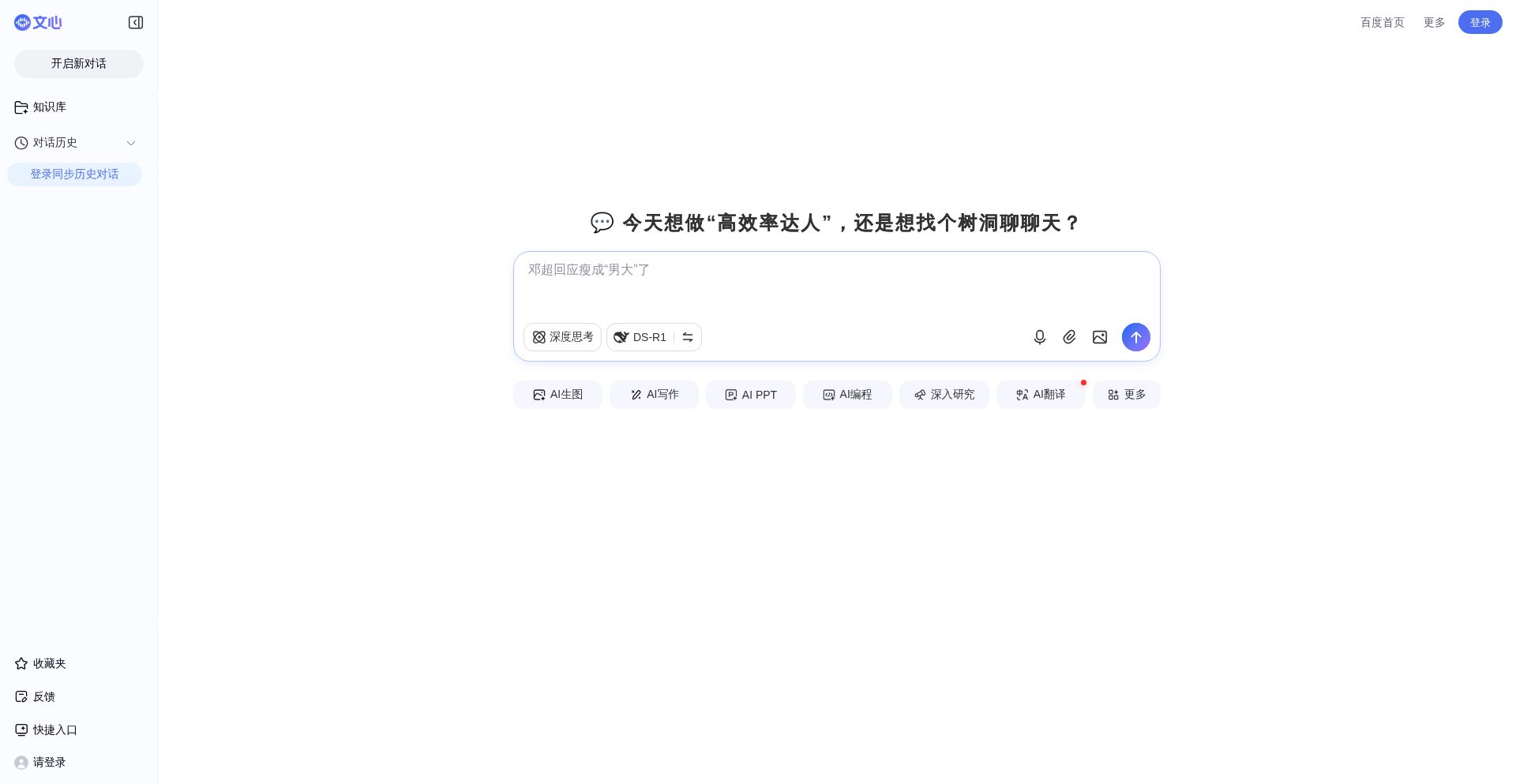
Task: Send the message with the arrow icon
Action: point(1135,337)
